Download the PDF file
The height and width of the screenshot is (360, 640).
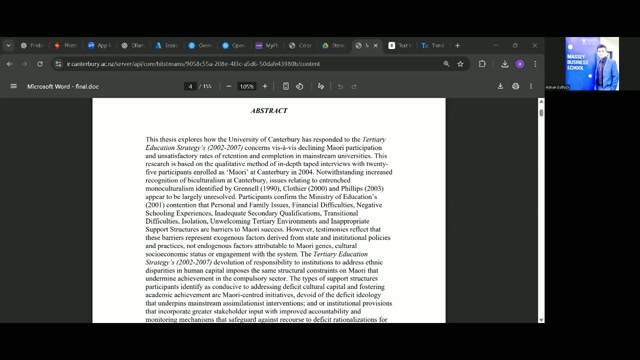tap(500, 86)
